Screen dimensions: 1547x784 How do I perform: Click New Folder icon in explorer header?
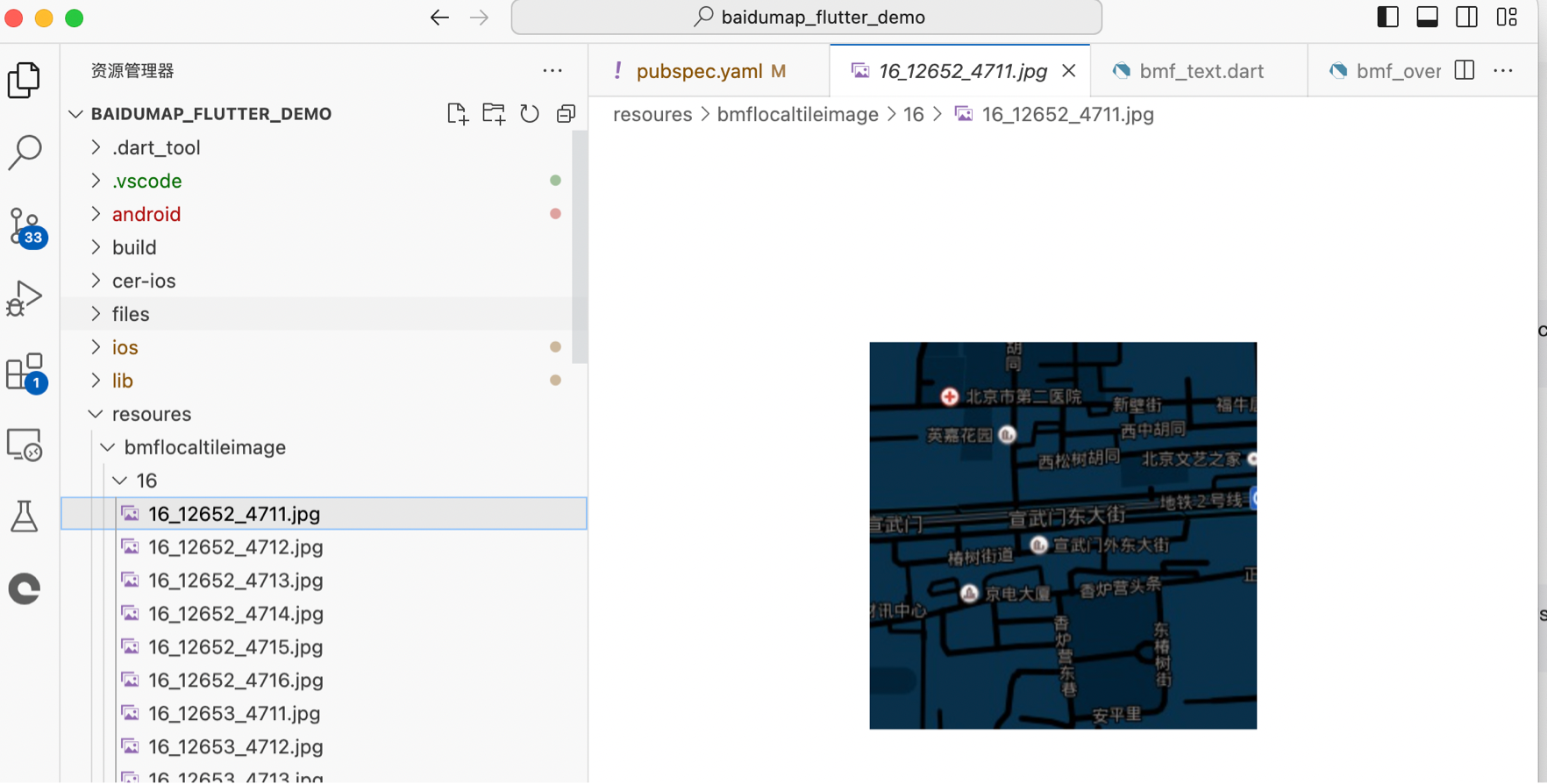tap(494, 114)
